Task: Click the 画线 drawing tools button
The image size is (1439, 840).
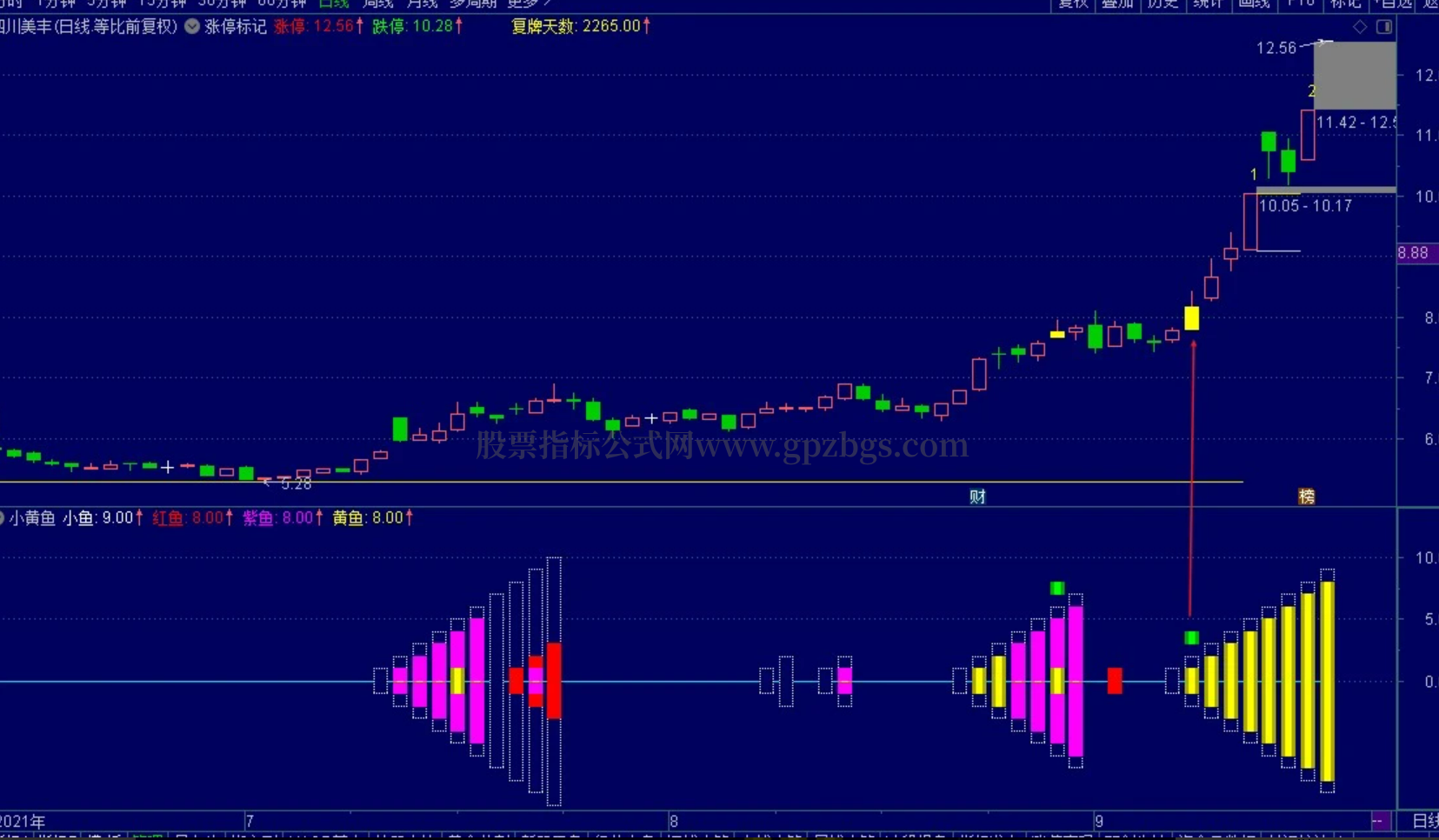Action: [x=1255, y=3]
